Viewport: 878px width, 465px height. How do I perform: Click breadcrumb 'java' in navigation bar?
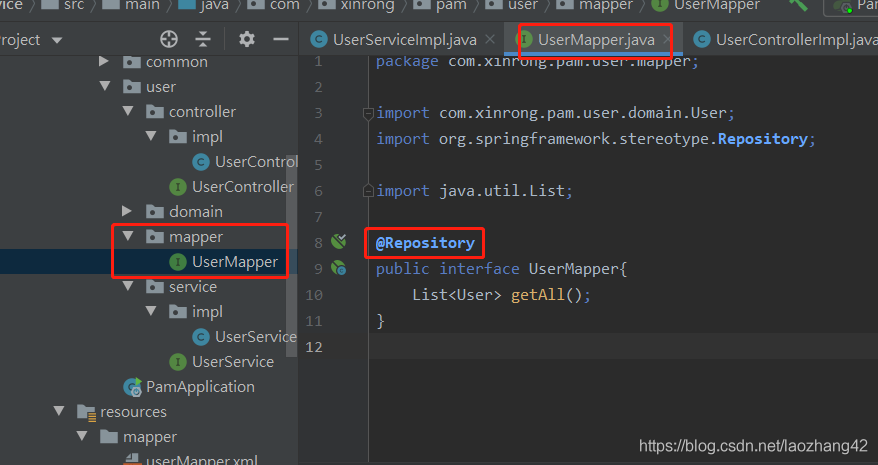click(214, 6)
